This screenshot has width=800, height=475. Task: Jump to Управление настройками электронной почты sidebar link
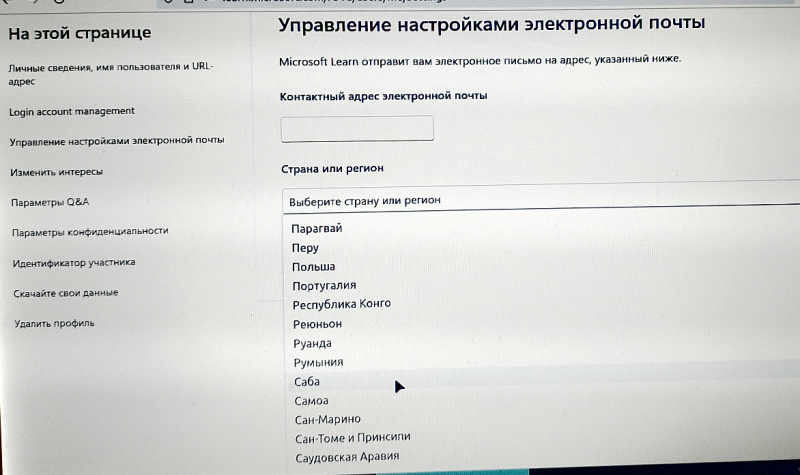tap(117, 140)
